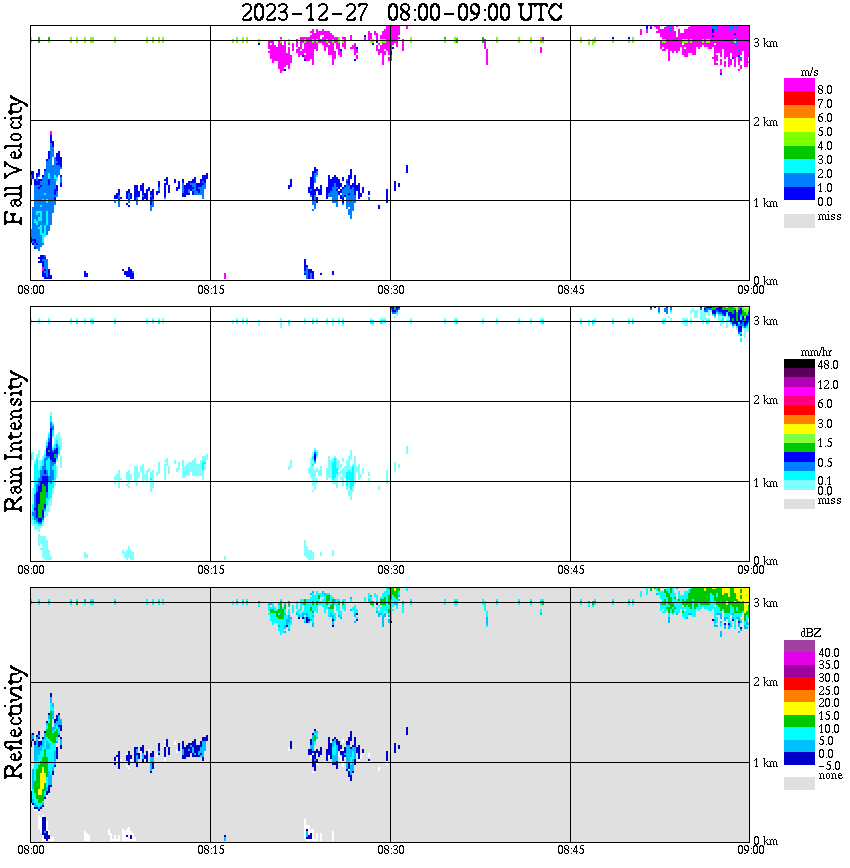Click the 4.0 value in the m/s legend
Viewport: 850px width, 868px height.
tap(825, 146)
